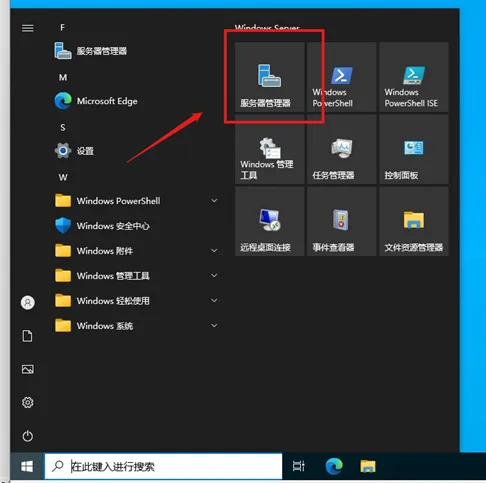
Task: Open Task View on the taskbar
Action: (x=298, y=466)
